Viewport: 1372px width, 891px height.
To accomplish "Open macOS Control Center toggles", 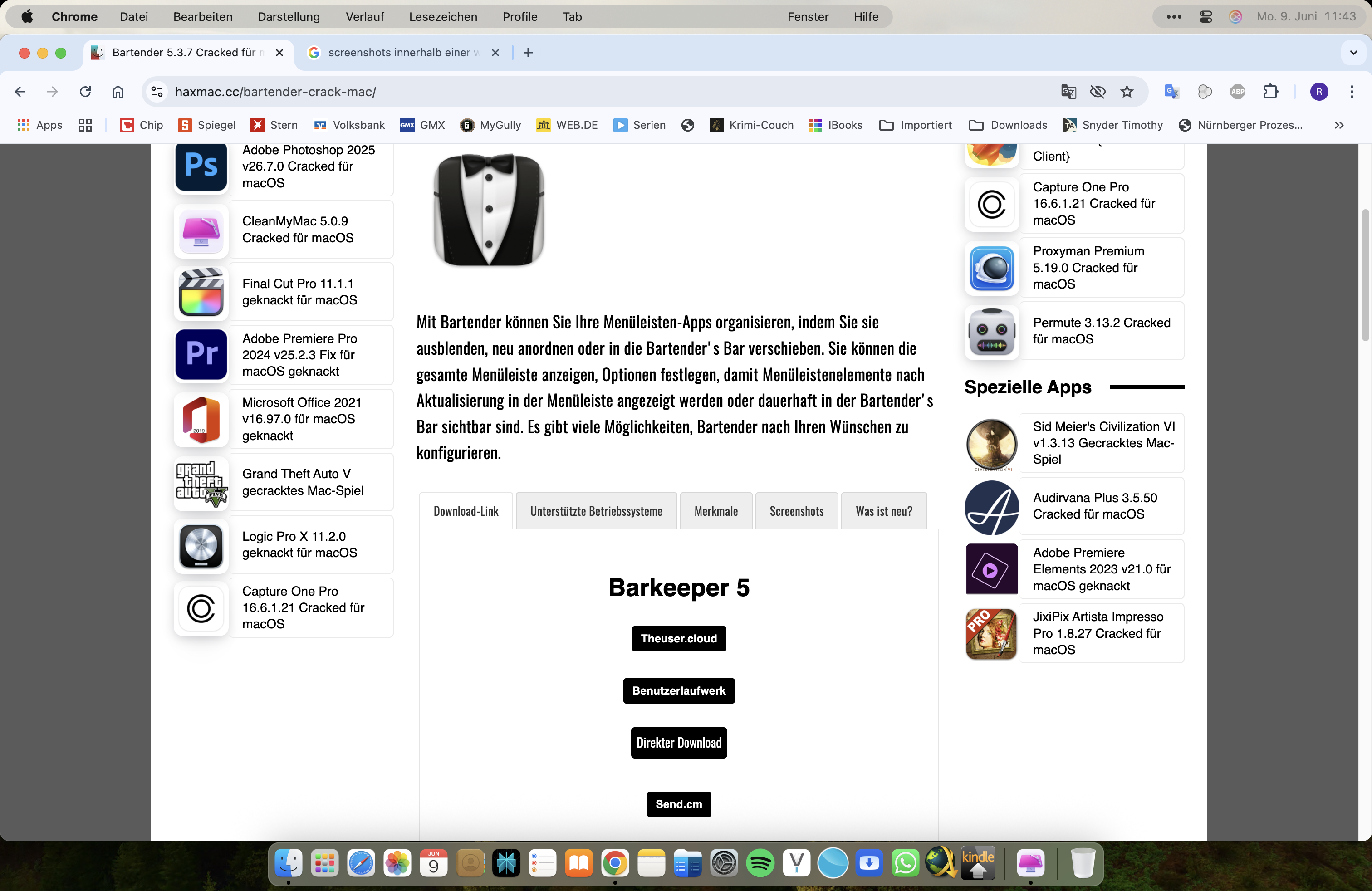I will pyautogui.click(x=1205, y=17).
